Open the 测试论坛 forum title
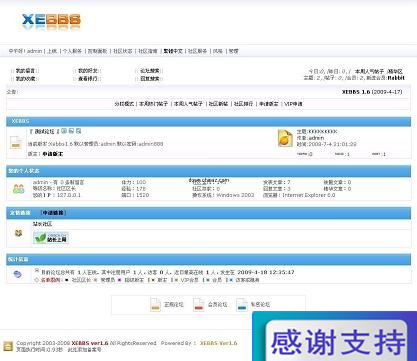Viewport: 417px width, 361px height. (x=44, y=131)
